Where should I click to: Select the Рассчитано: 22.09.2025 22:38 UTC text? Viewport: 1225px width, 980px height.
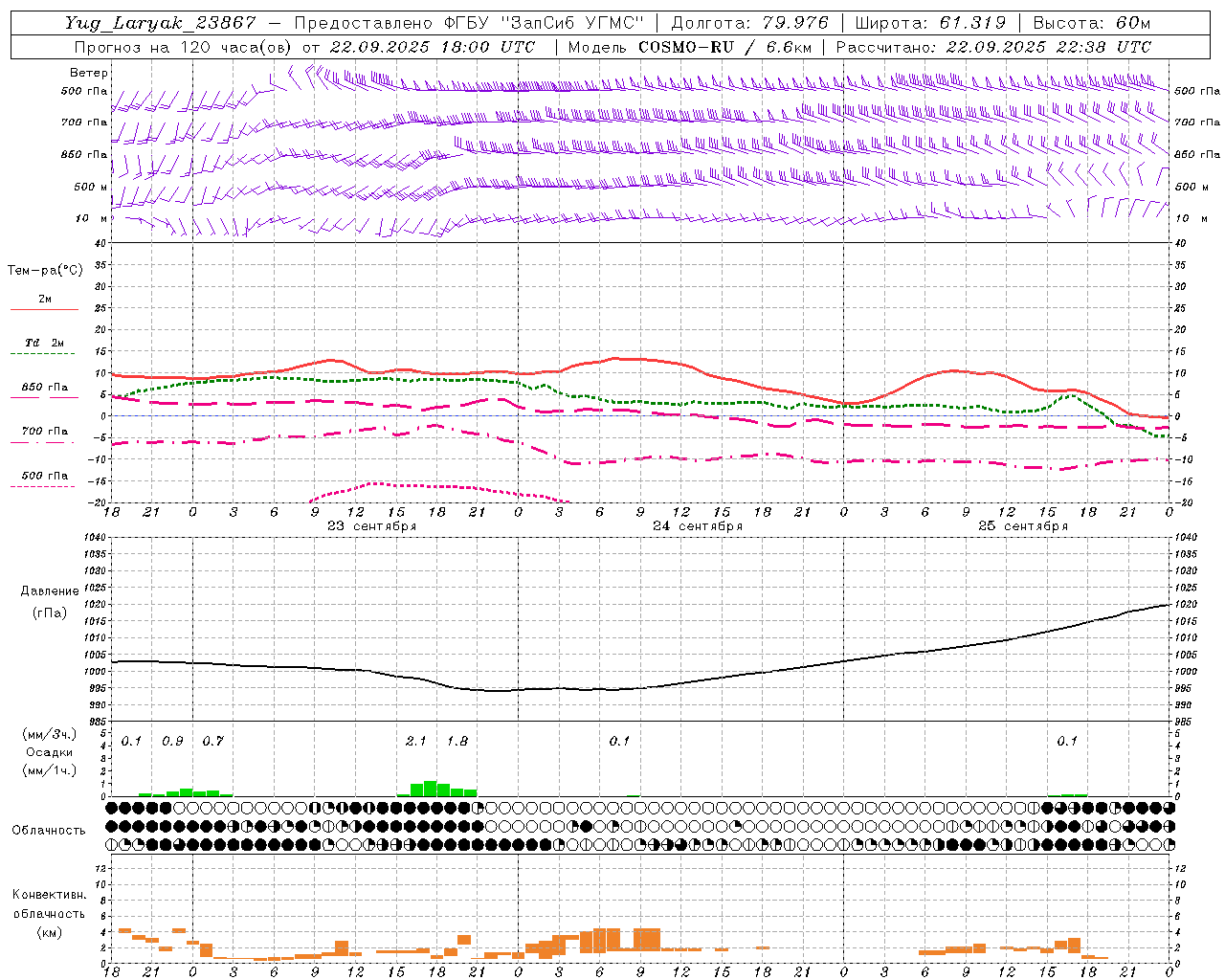click(x=993, y=47)
